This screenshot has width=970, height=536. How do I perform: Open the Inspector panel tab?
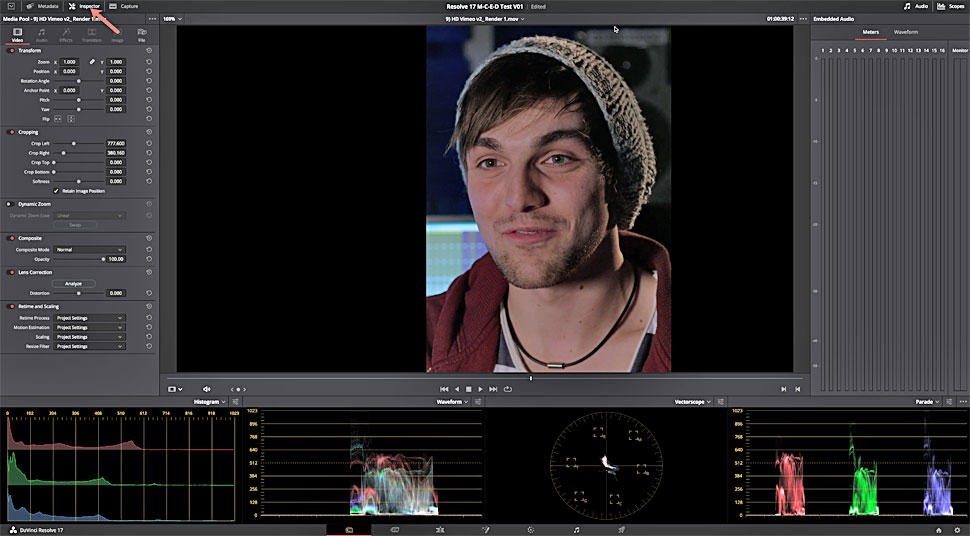coord(84,6)
